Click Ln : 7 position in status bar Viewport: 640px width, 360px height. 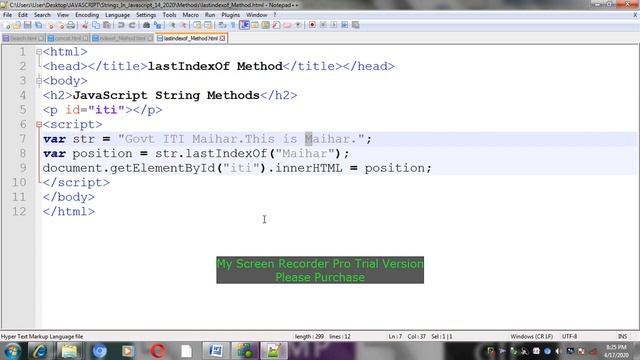[395, 336]
